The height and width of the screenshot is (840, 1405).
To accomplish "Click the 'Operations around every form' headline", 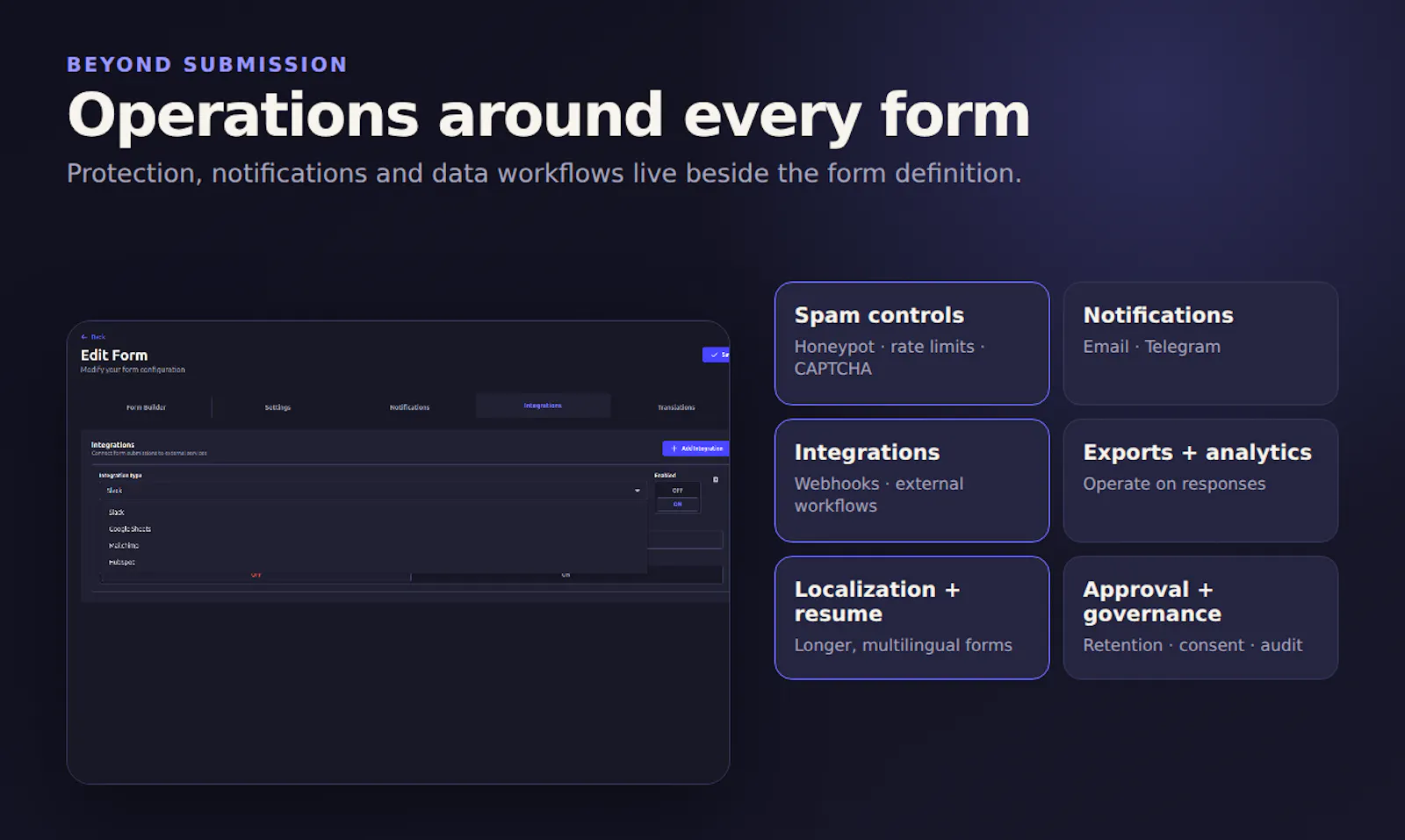I will tap(549, 115).
